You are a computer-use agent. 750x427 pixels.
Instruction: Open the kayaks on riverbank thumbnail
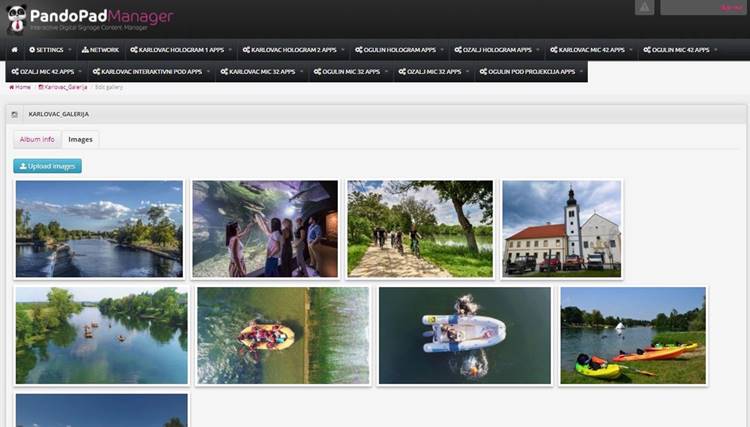tap(633, 336)
